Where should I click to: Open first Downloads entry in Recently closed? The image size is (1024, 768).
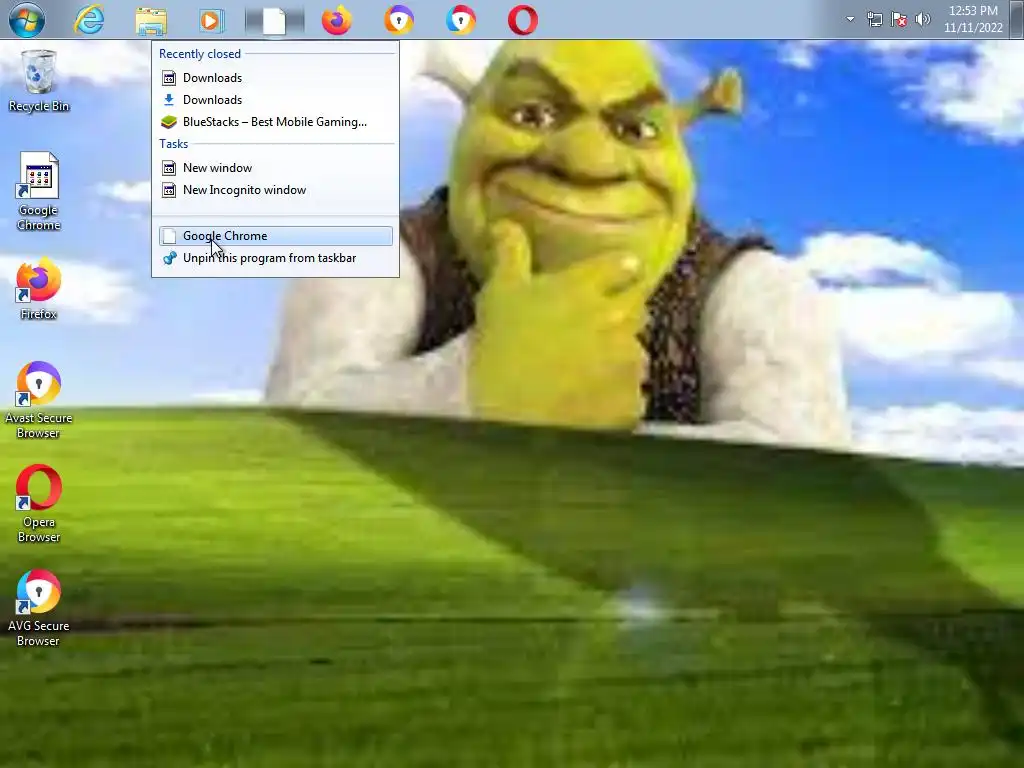pos(276,78)
